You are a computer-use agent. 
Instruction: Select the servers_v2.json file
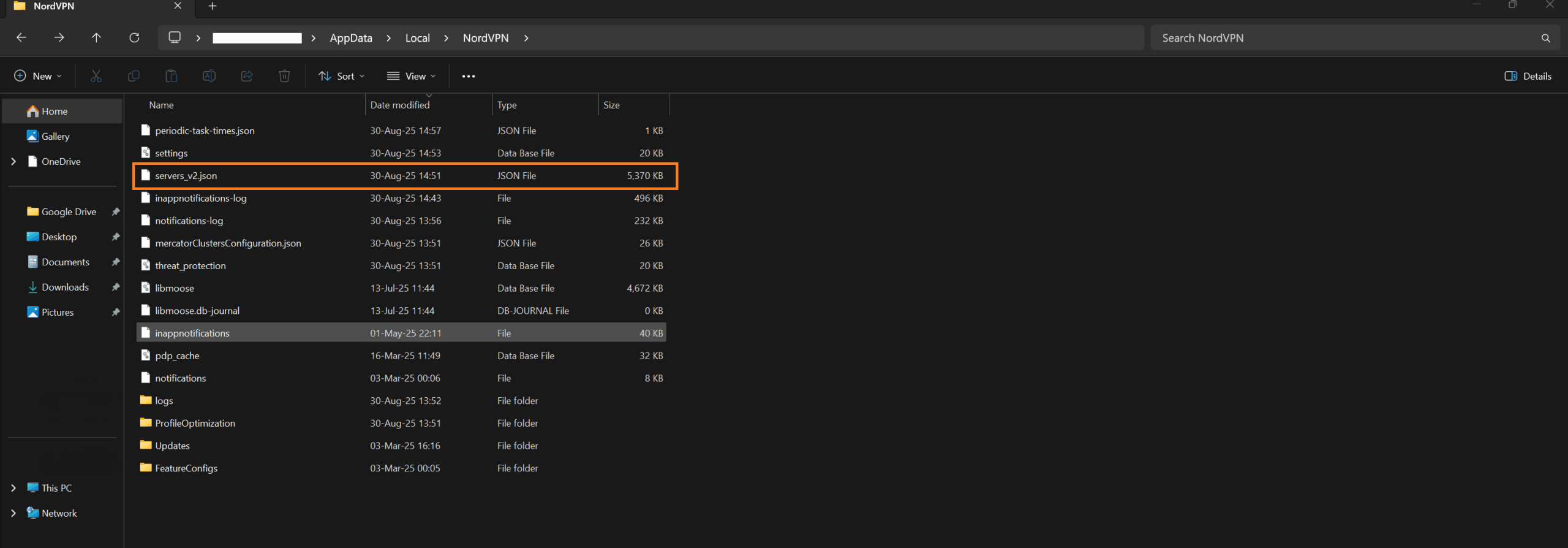tap(401, 176)
